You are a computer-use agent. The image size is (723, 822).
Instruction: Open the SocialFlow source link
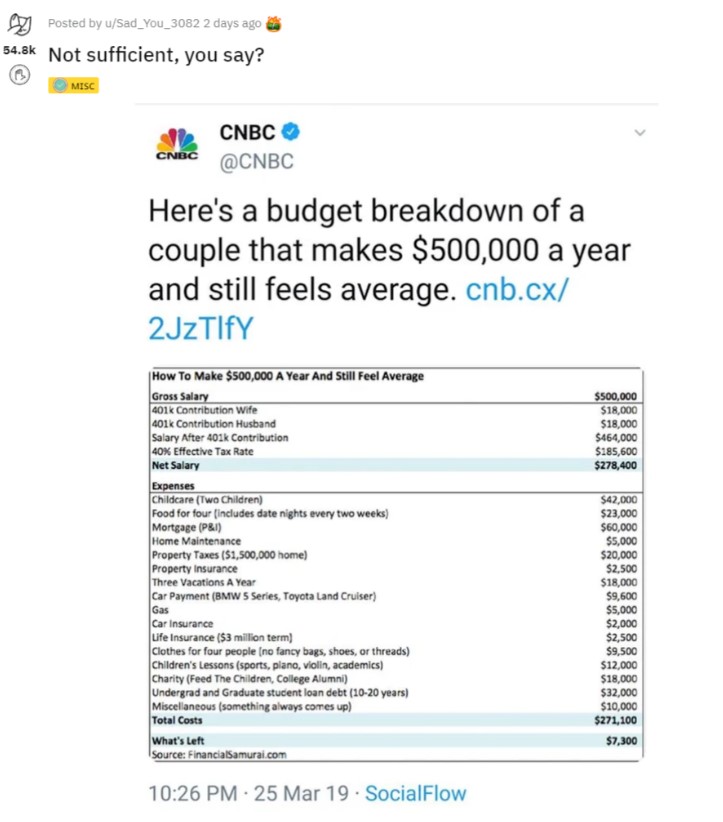tap(415, 793)
